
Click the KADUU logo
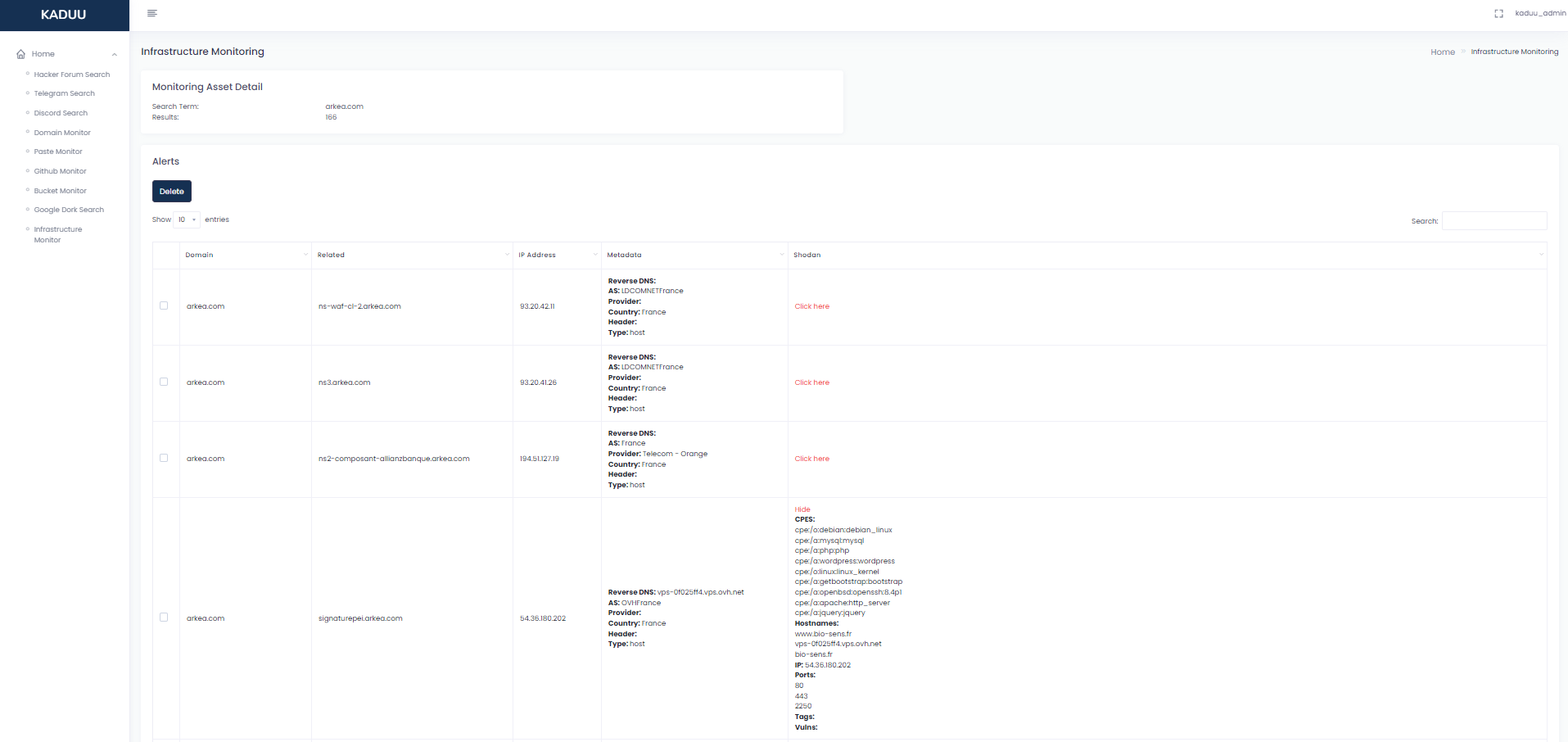pos(64,15)
